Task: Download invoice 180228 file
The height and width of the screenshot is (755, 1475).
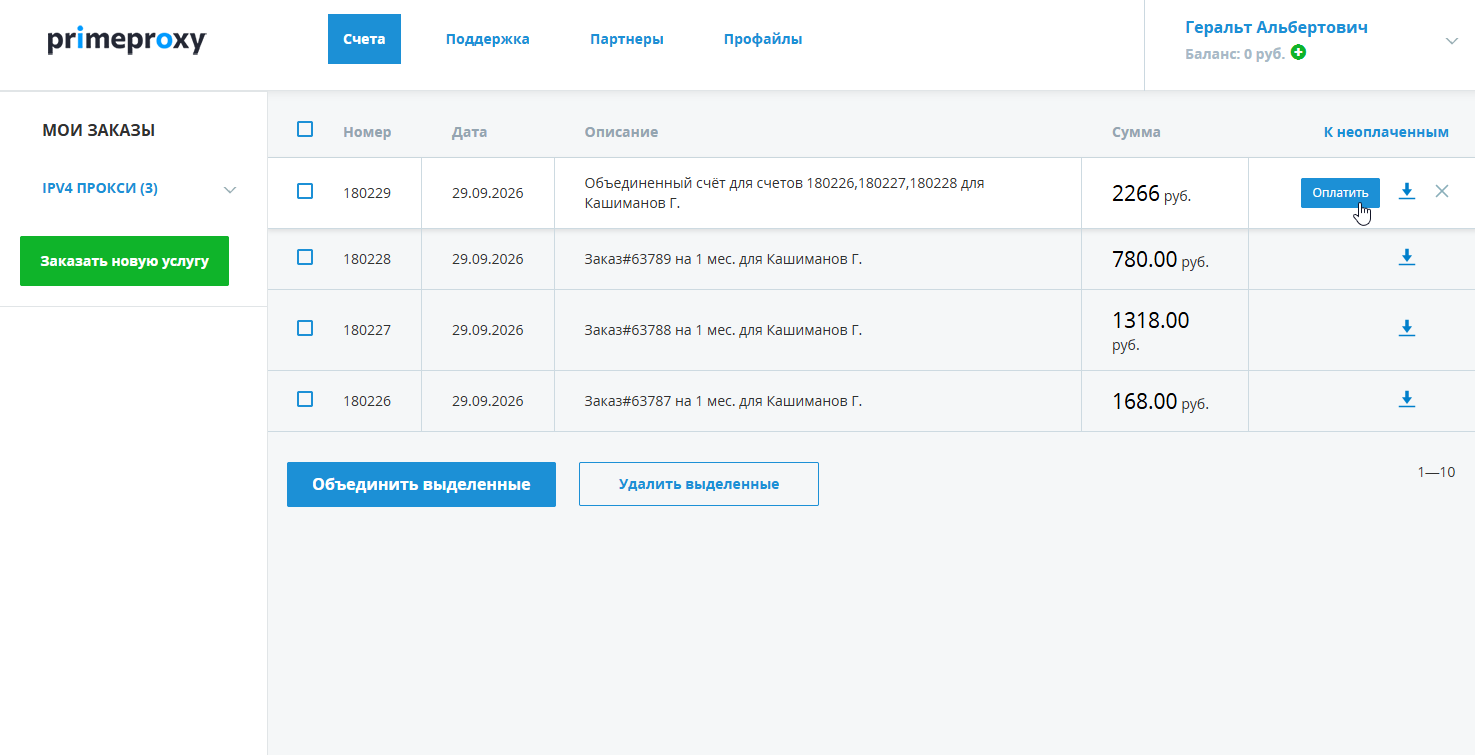Action: (x=1407, y=258)
